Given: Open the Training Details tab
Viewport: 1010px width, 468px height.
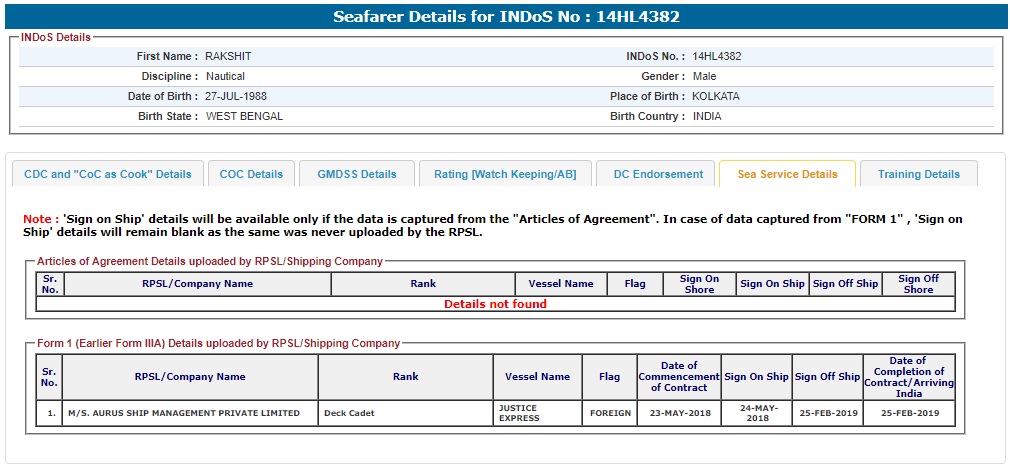Looking at the screenshot, I should coord(918,174).
